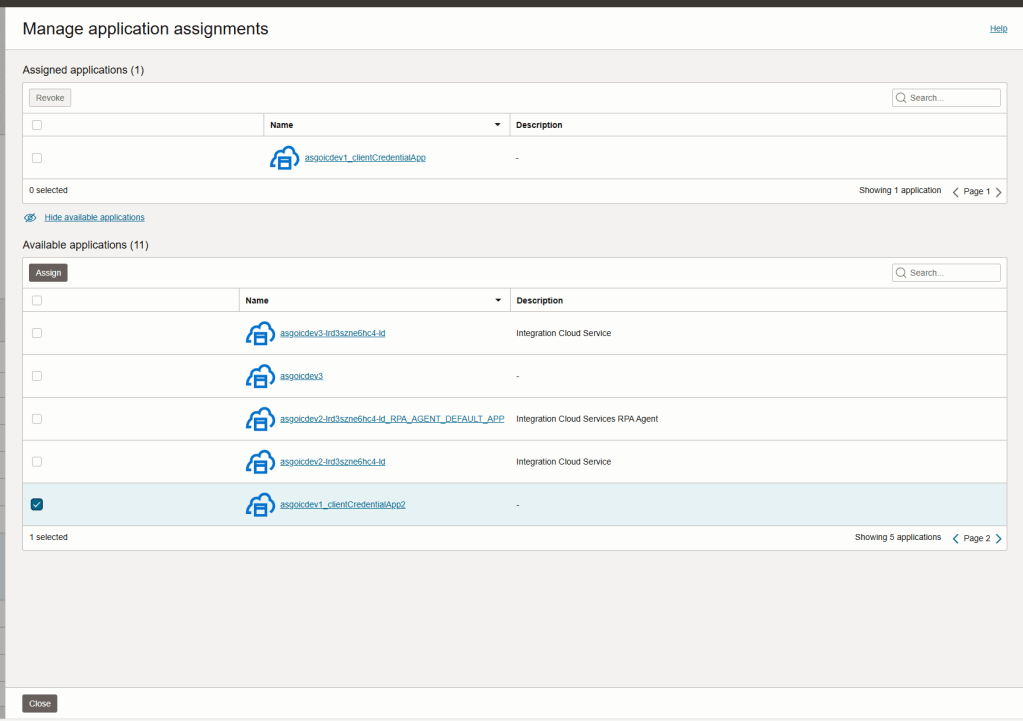Go to previous page of available applications
The width and height of the screenshot is (1023, 721).
[955, 538]
